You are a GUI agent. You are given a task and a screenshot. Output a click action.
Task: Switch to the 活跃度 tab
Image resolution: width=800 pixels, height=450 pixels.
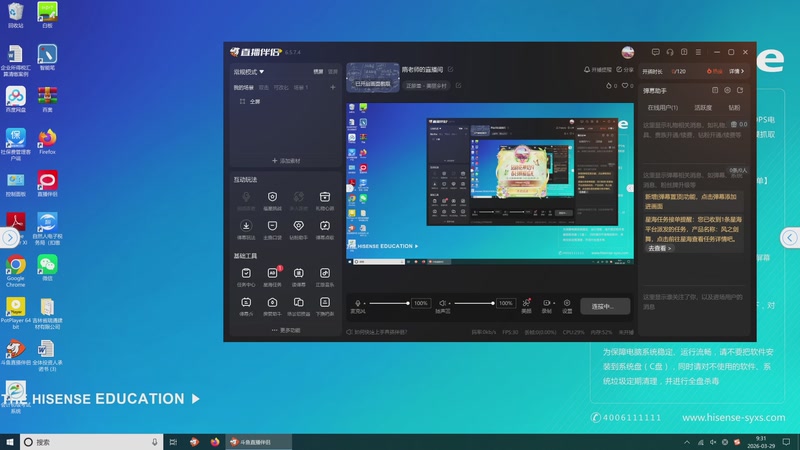pyautogui.click(x=703, y=108)
